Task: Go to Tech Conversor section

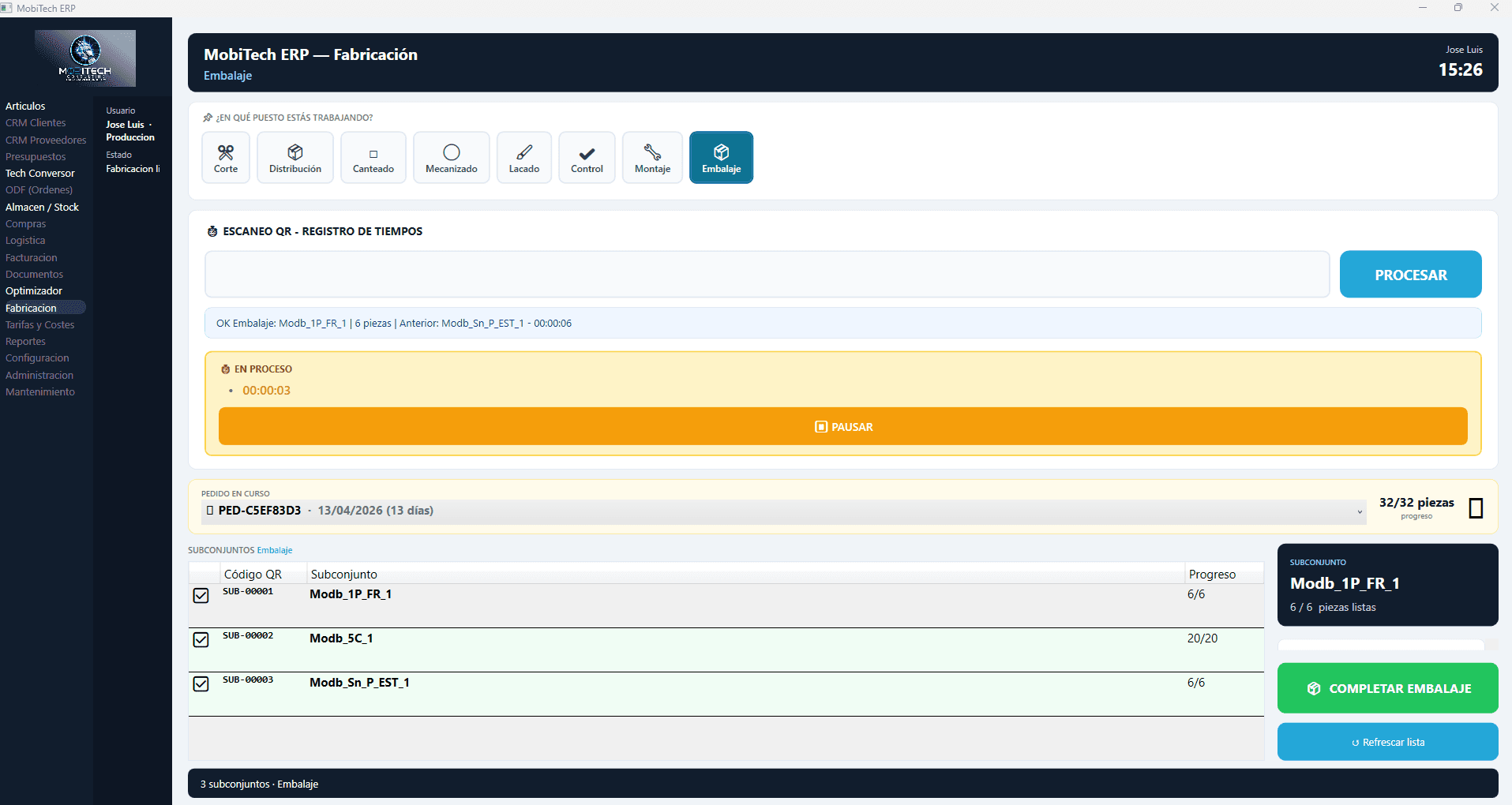Action: [40, 174]
